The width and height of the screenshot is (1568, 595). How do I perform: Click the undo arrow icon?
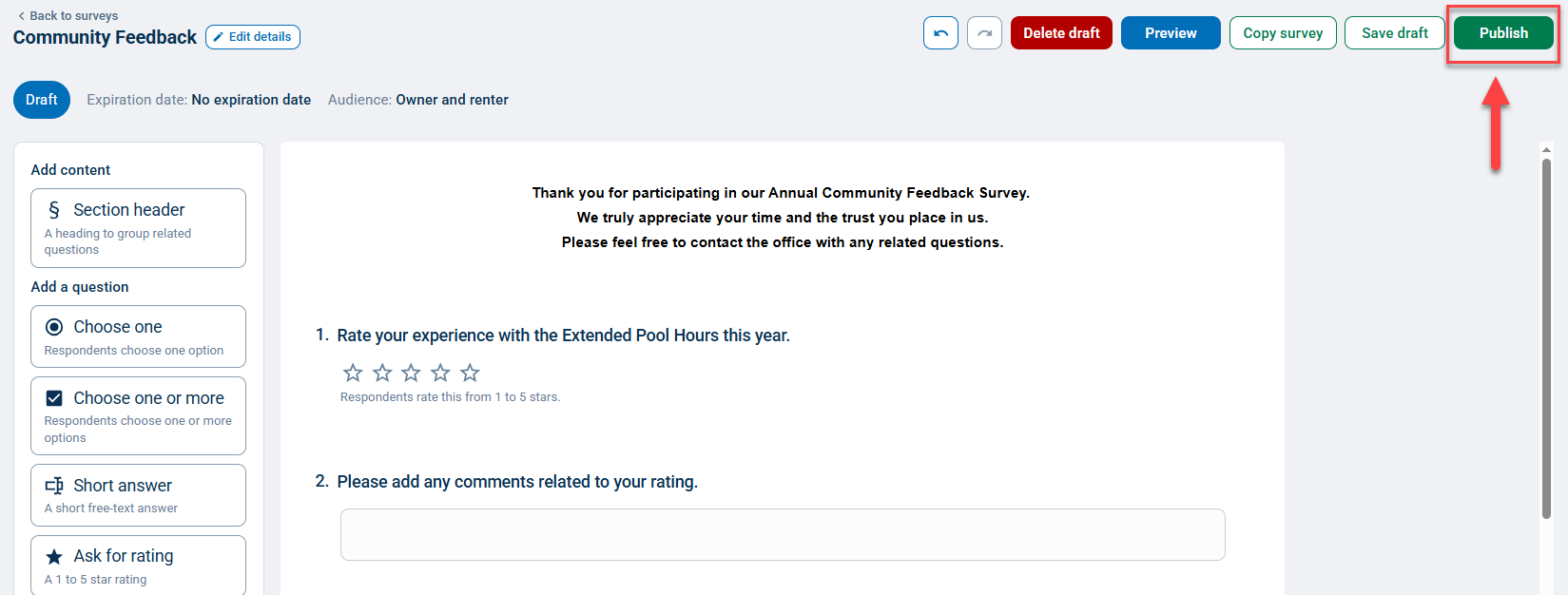[x=940, y=33]
